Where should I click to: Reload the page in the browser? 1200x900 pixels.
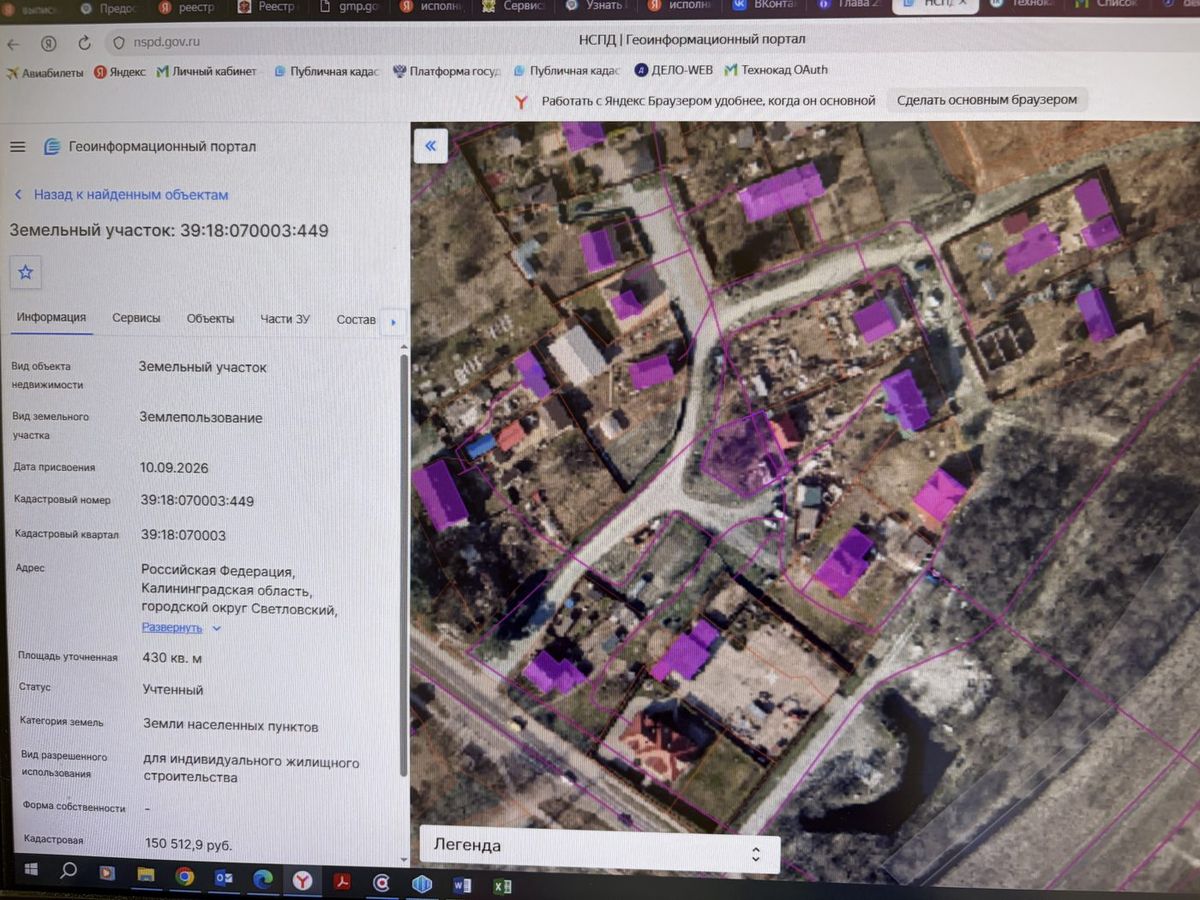click(84, 43)
